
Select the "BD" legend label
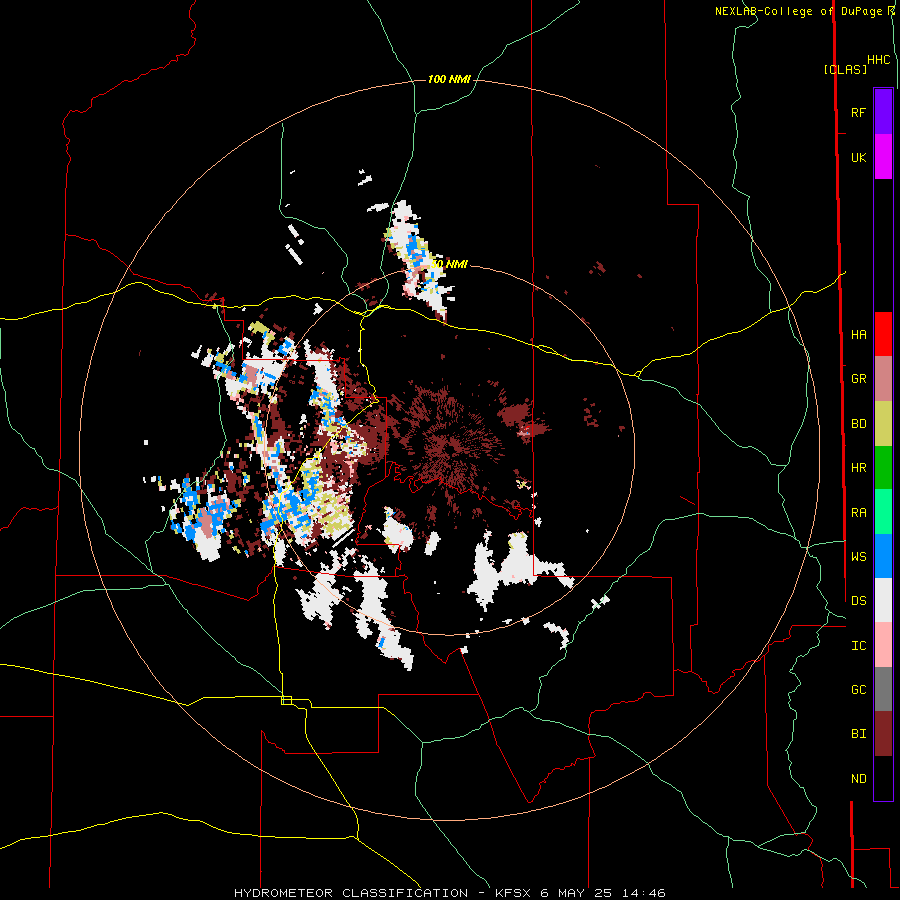[858, 424]
